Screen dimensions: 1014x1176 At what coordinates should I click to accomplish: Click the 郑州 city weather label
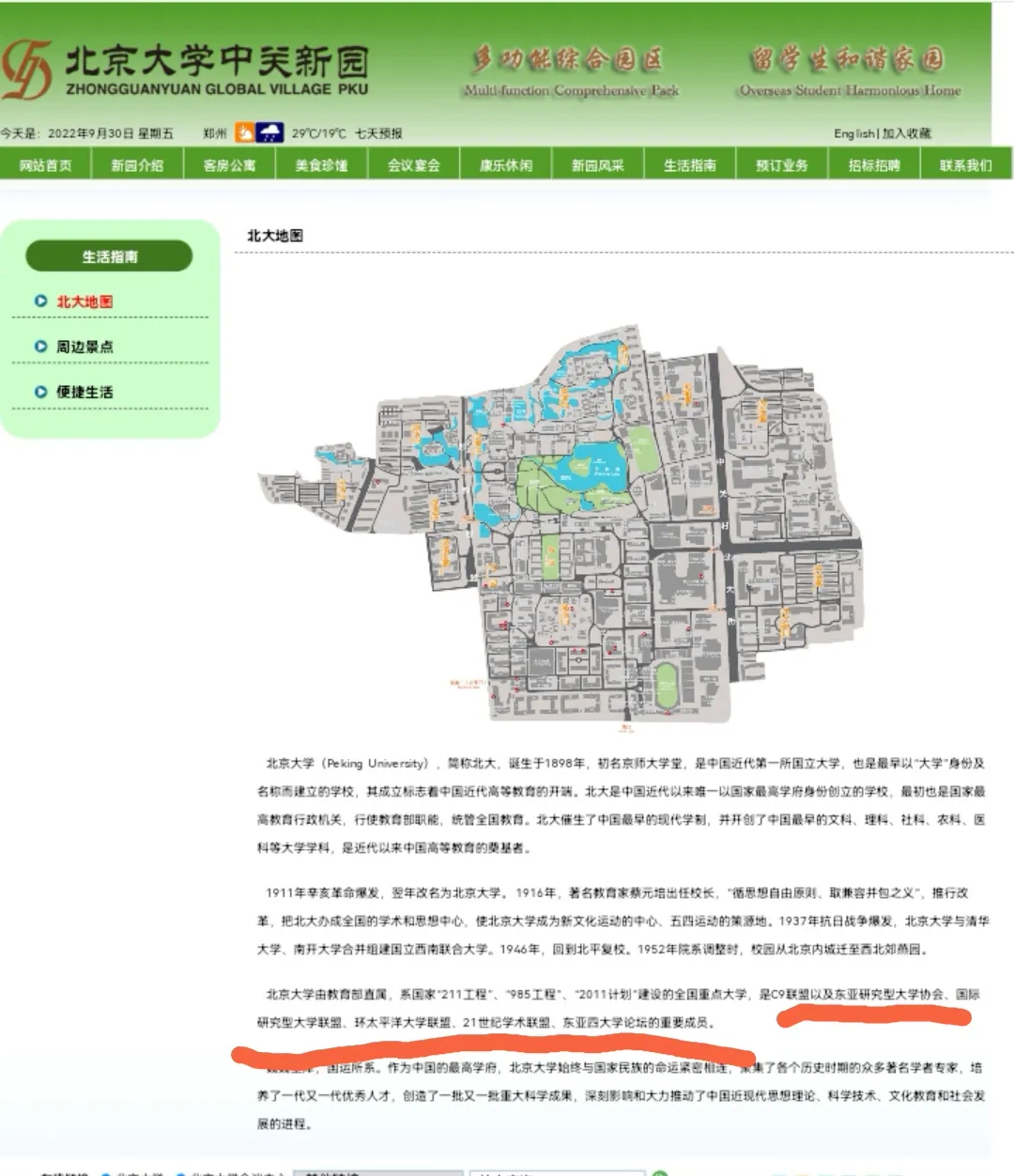(215, 133)
